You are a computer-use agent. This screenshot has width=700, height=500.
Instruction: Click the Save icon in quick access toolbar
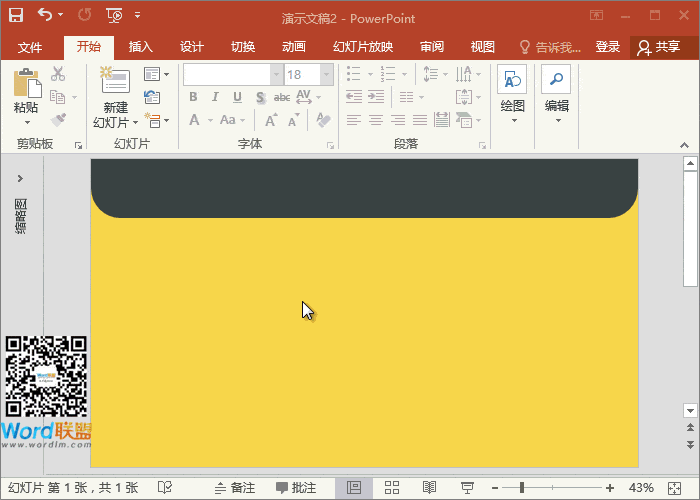(16, 15)
